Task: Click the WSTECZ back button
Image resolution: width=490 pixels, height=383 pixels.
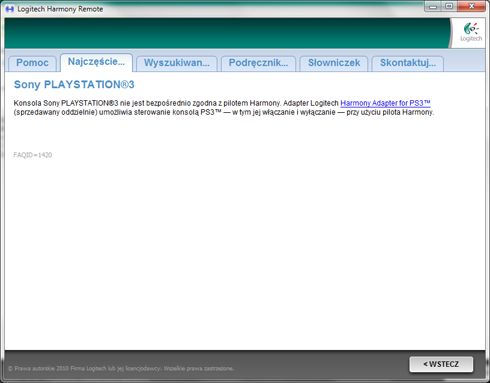Action: (x=441, y=364)
